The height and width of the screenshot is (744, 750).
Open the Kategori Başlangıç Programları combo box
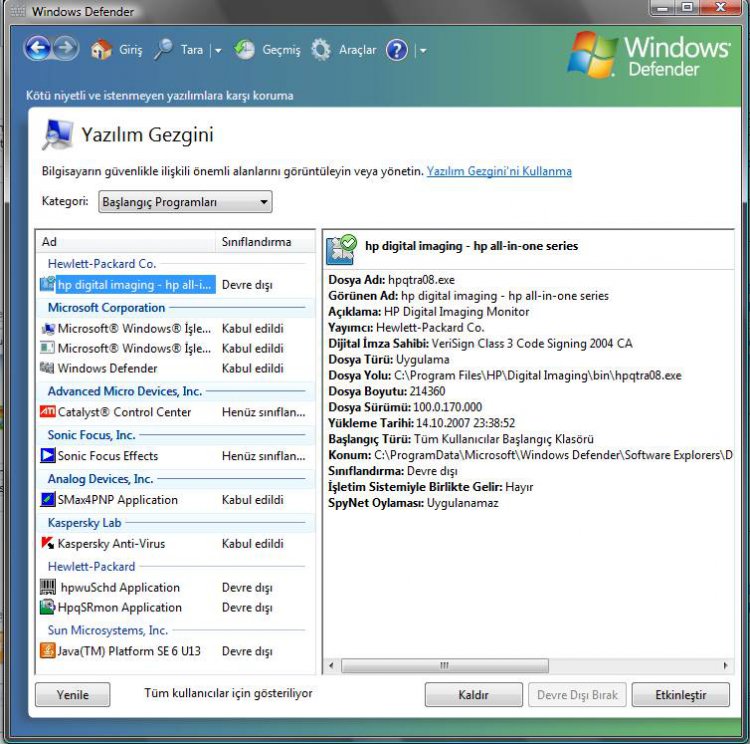tap(185, 201)
